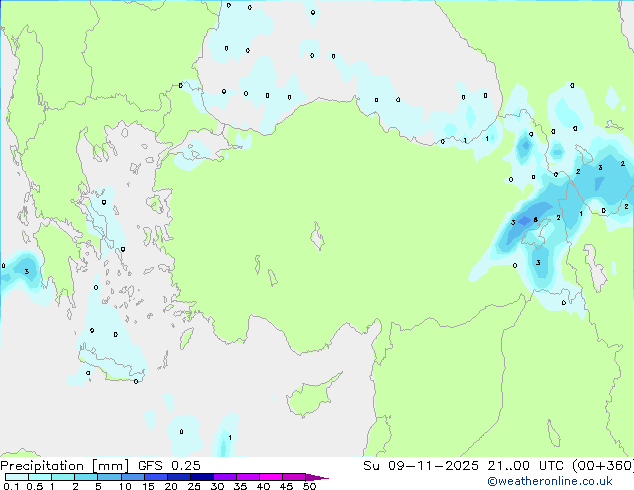Choose the 20–25 mm legend color swatch
The width and height of the screenshot is (634, 490).
178,477
